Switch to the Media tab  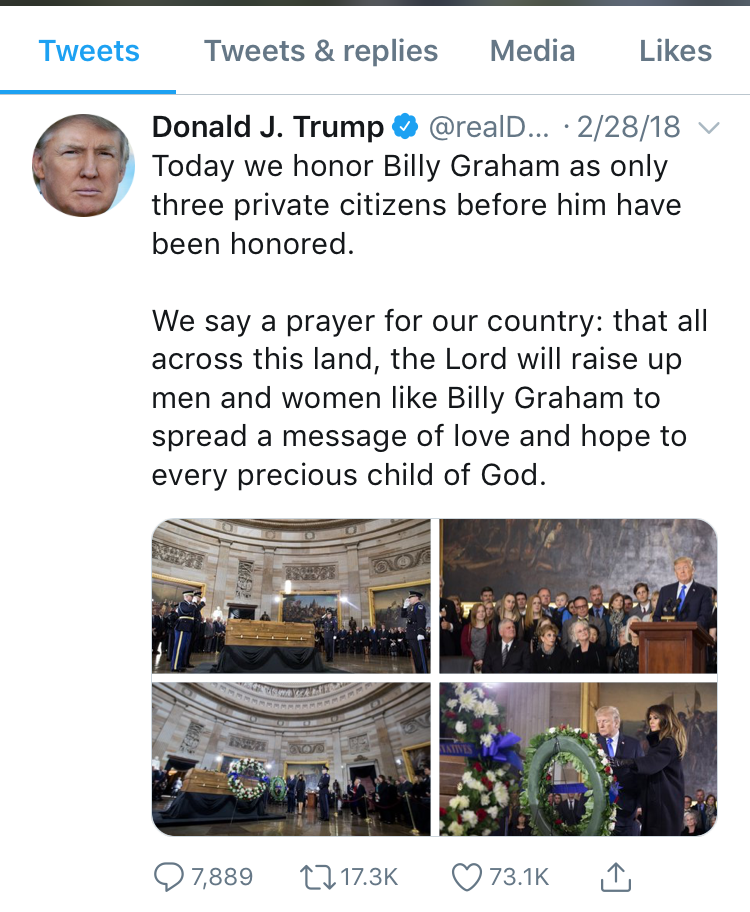pos(532,51)
